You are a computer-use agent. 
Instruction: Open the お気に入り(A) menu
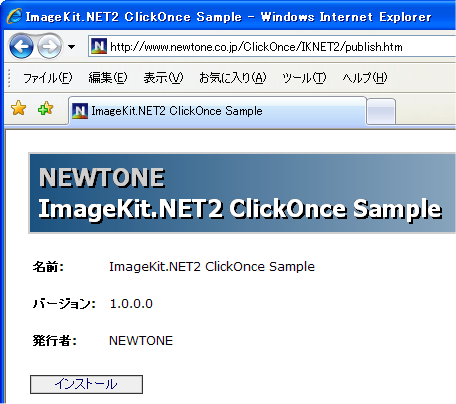tap(233, 78)
